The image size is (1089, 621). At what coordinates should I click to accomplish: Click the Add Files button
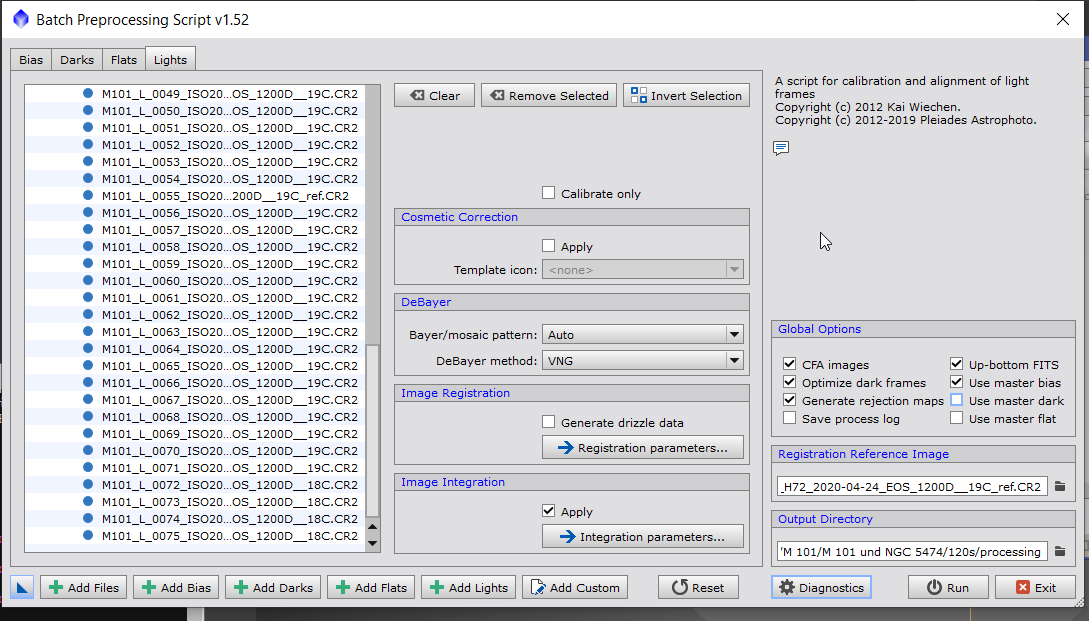click(83, 588)
